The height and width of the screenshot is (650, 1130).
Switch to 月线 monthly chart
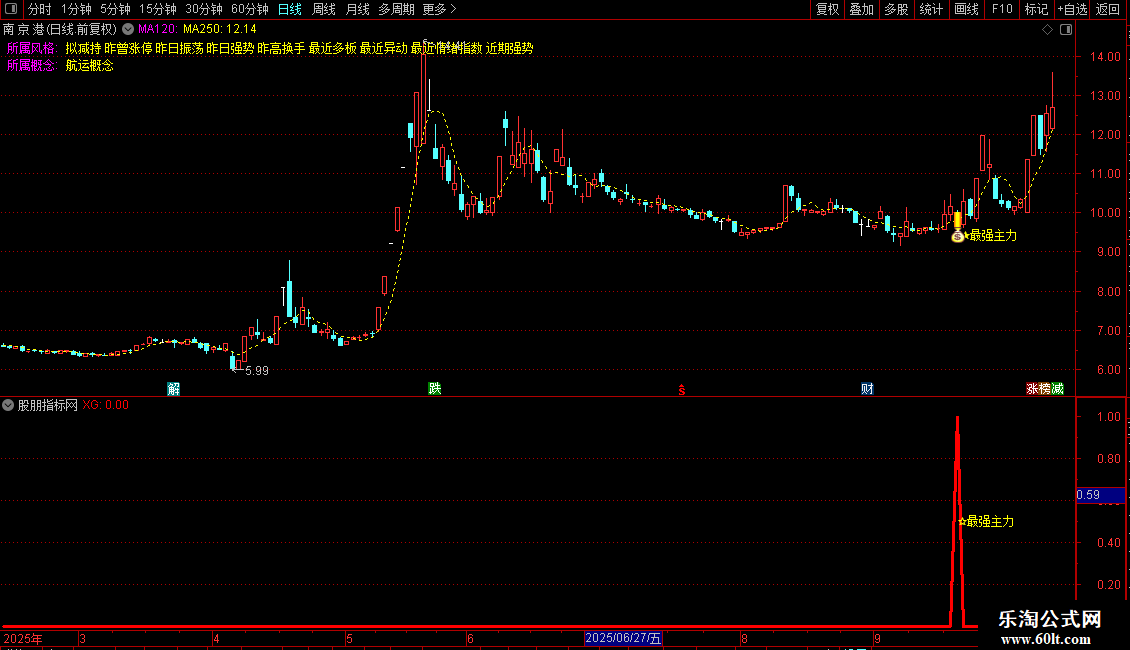(x=357, y=9)
